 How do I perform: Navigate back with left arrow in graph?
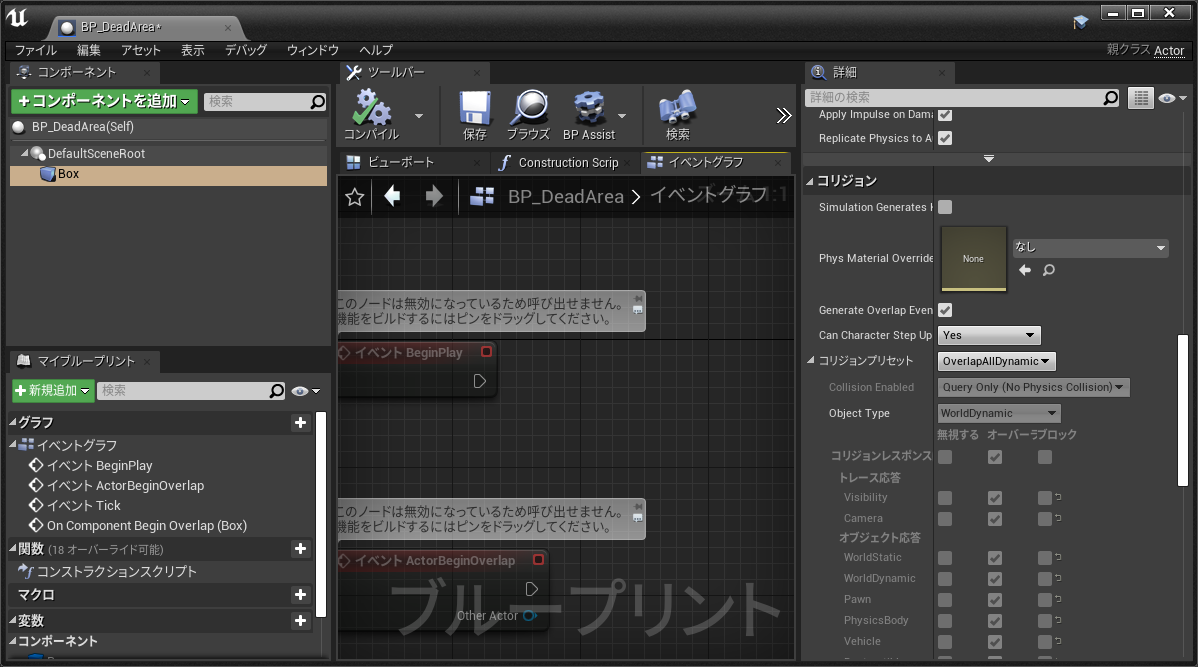[x=392, y=196]
